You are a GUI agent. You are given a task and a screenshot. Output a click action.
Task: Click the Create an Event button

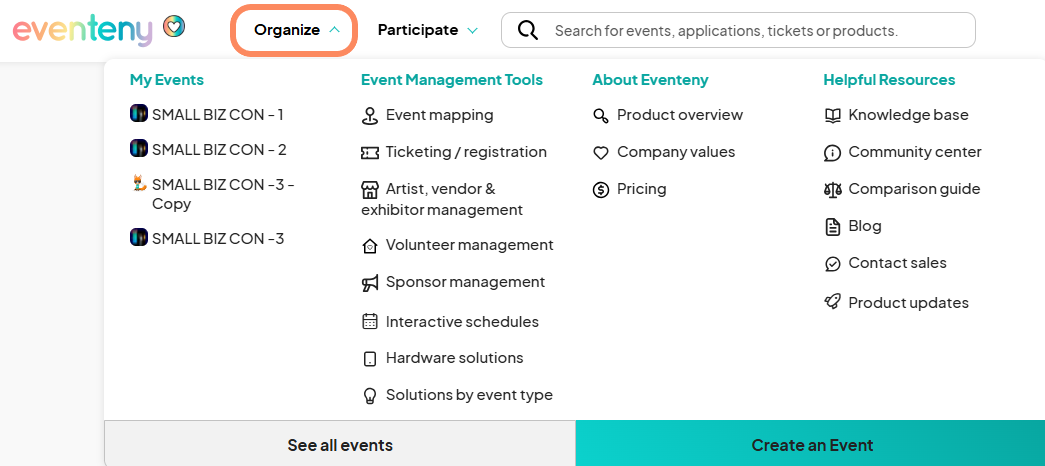point(810,443)
